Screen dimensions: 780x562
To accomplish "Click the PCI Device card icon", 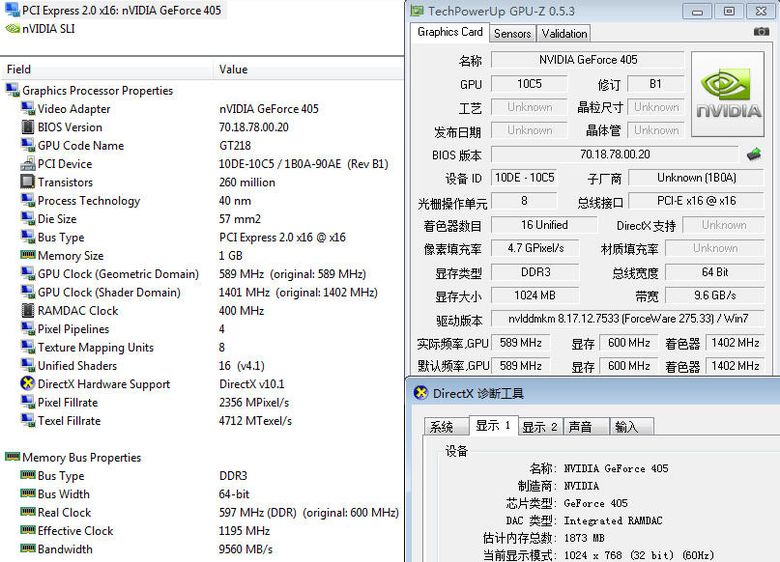I will (x=28, y=164).
